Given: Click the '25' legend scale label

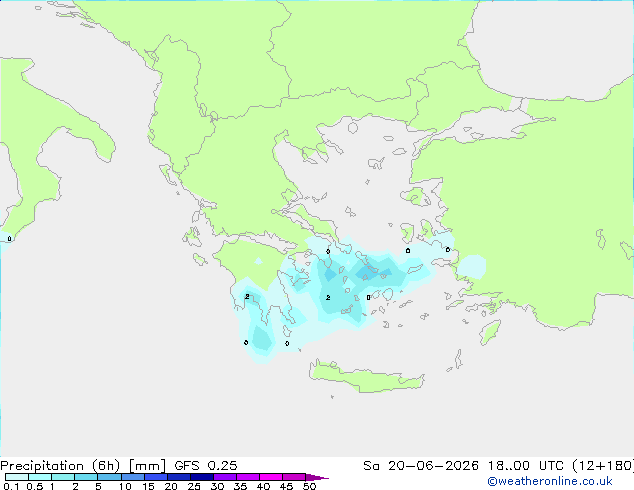Looking at the screenshot, I should (x=194, y=486).
